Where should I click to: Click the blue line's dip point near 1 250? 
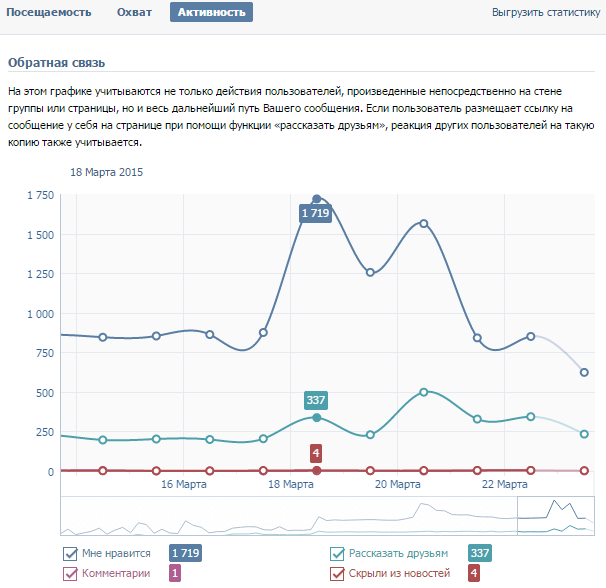370,272
